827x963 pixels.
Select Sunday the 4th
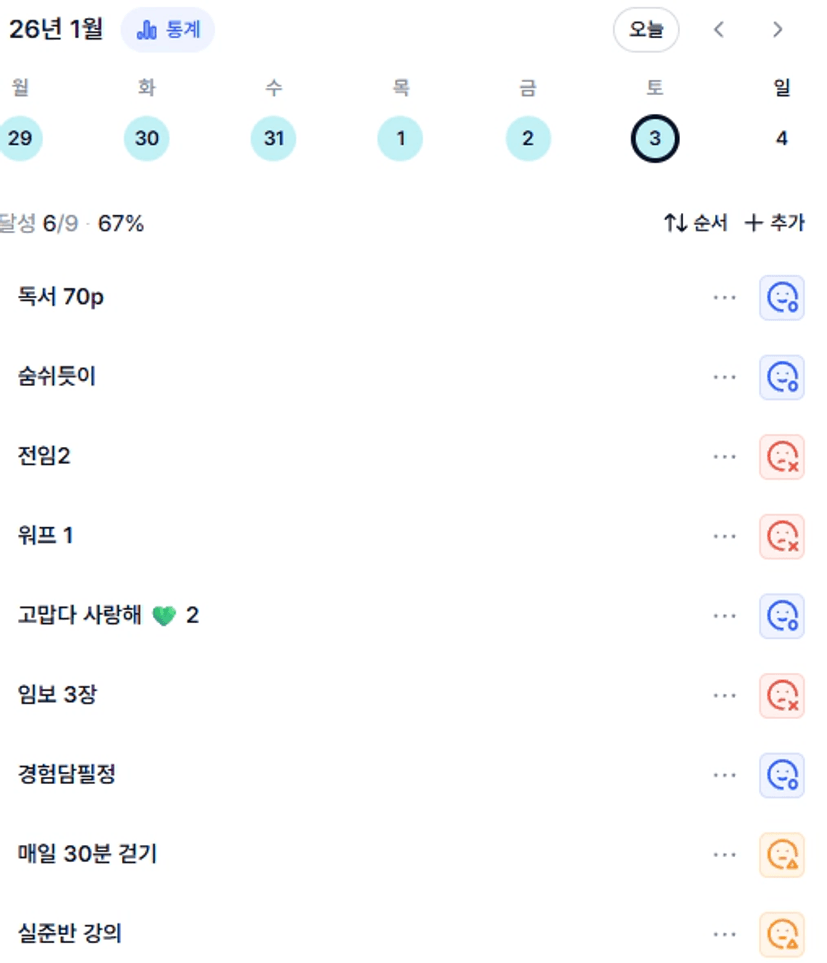pyautogui.click(x=781, y=138)
